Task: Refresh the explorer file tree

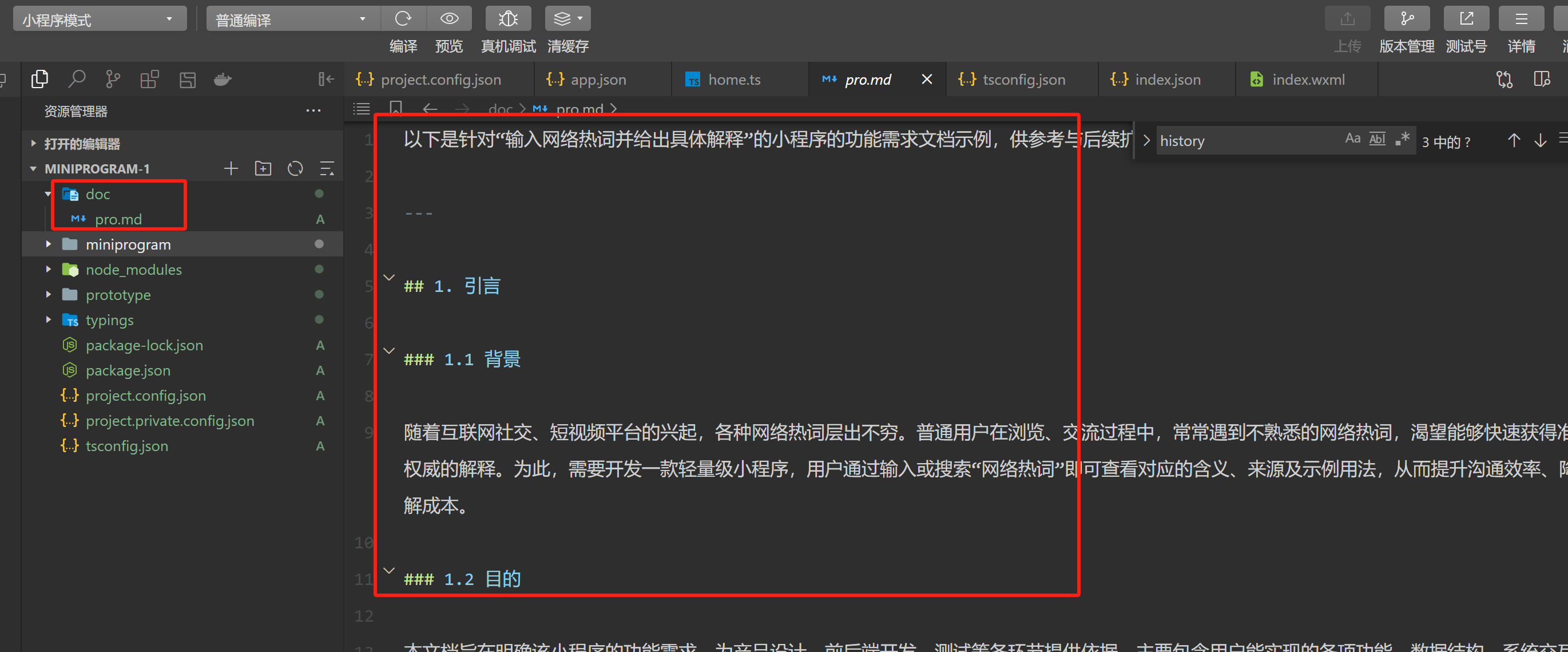Action: point(295,169)
